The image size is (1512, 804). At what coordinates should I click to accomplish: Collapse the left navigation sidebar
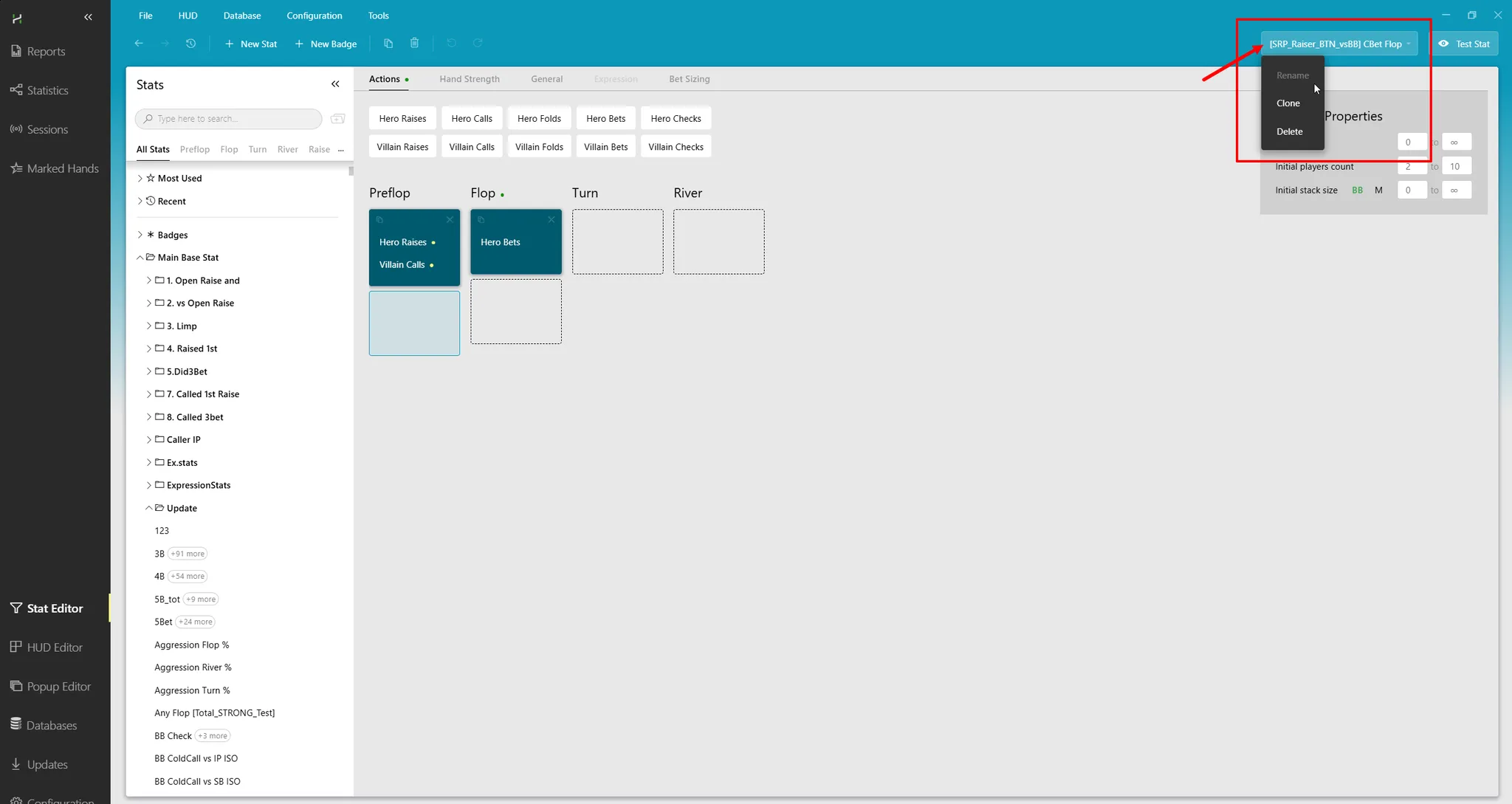[x=88, y=16]
